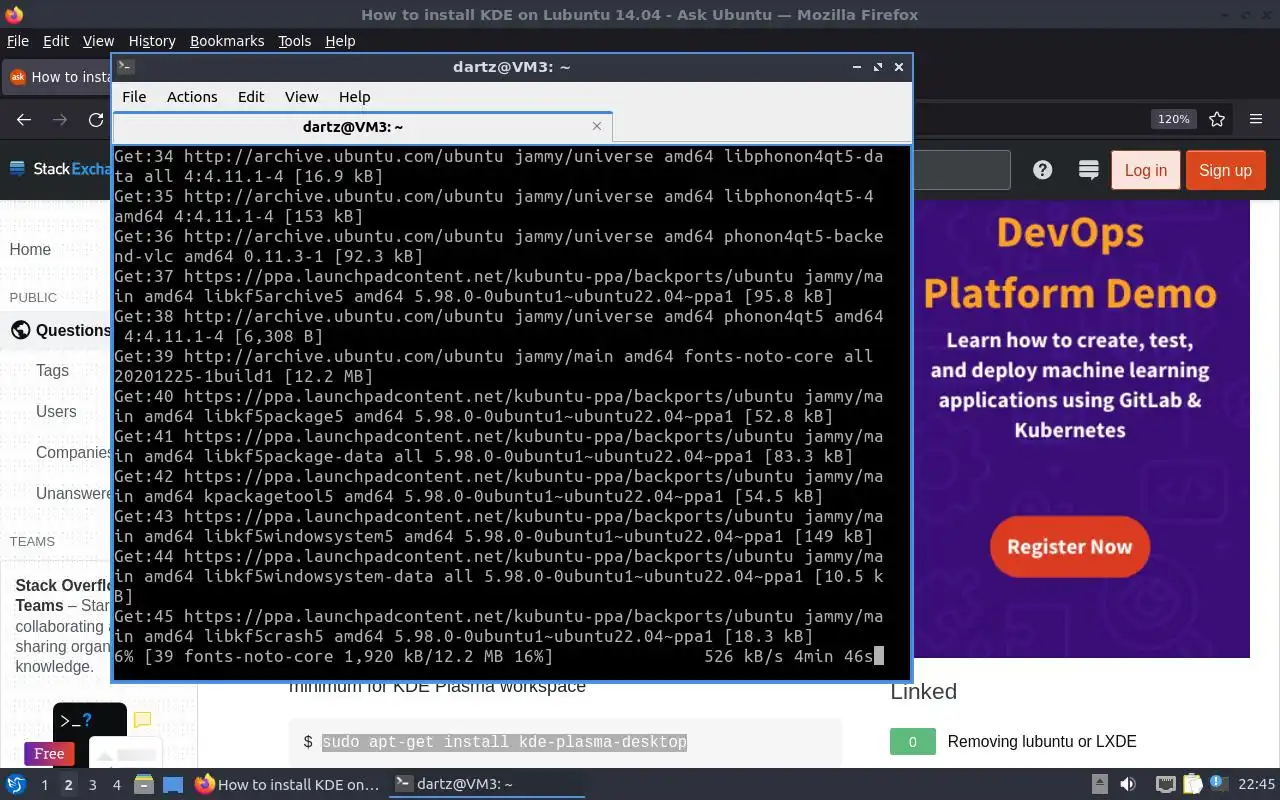The width and height of the screenshot is (1280, 800).
Task: Close the terminal window
Action: [x=899, y=67]
